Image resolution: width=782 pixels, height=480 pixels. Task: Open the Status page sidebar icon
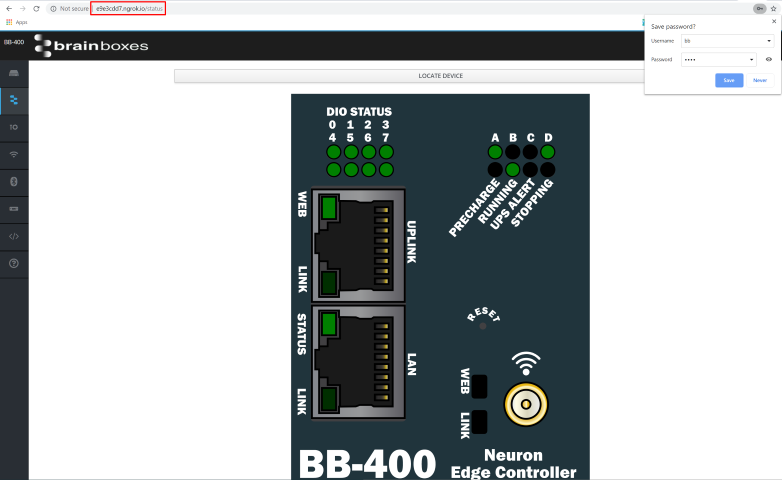(x=14, y=101)
